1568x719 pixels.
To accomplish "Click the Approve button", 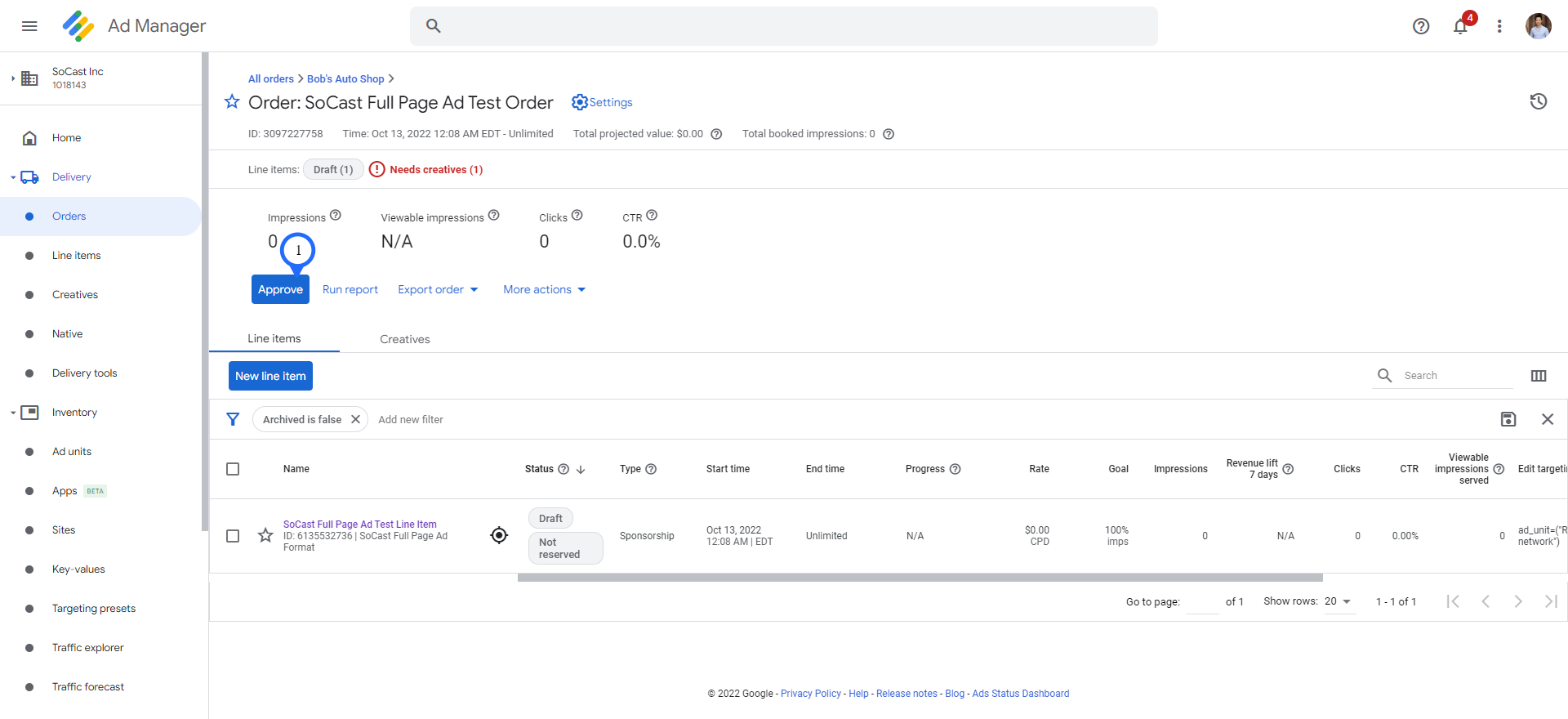I will click(280, 289).
